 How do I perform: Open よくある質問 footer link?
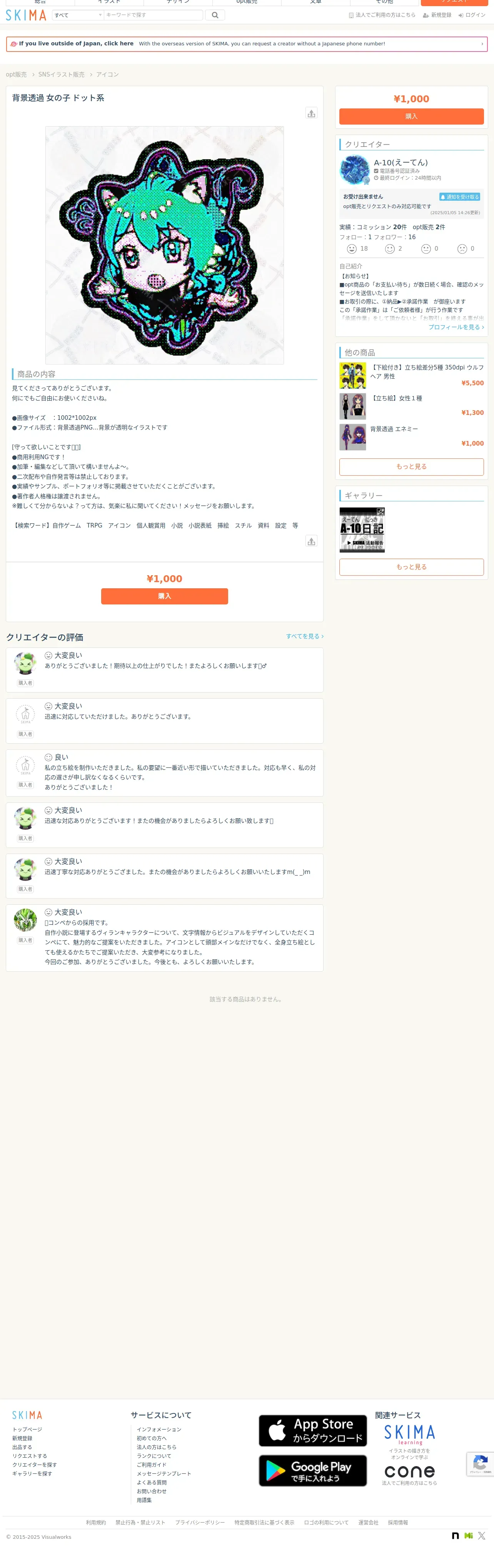coord(152,1483)
